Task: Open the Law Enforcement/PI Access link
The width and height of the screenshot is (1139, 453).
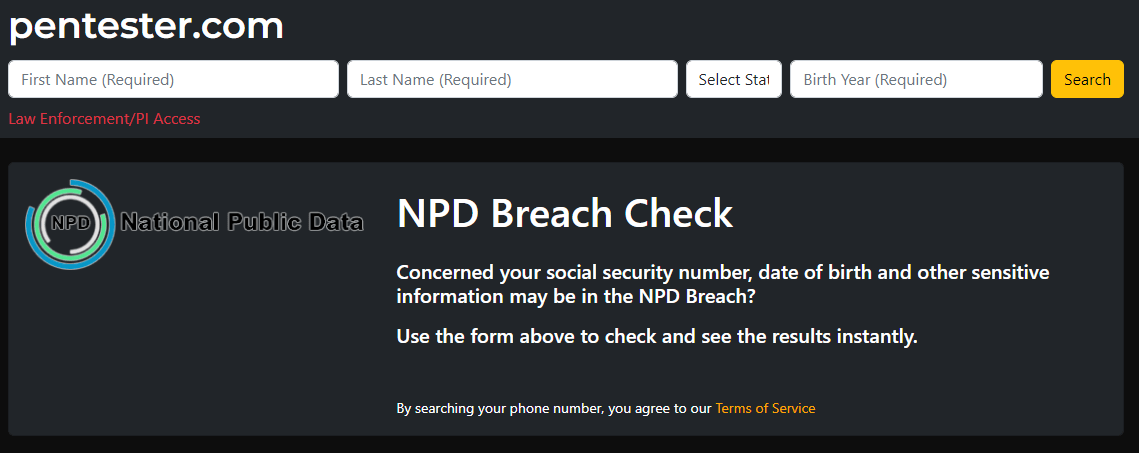Action: tap(104, 119)
